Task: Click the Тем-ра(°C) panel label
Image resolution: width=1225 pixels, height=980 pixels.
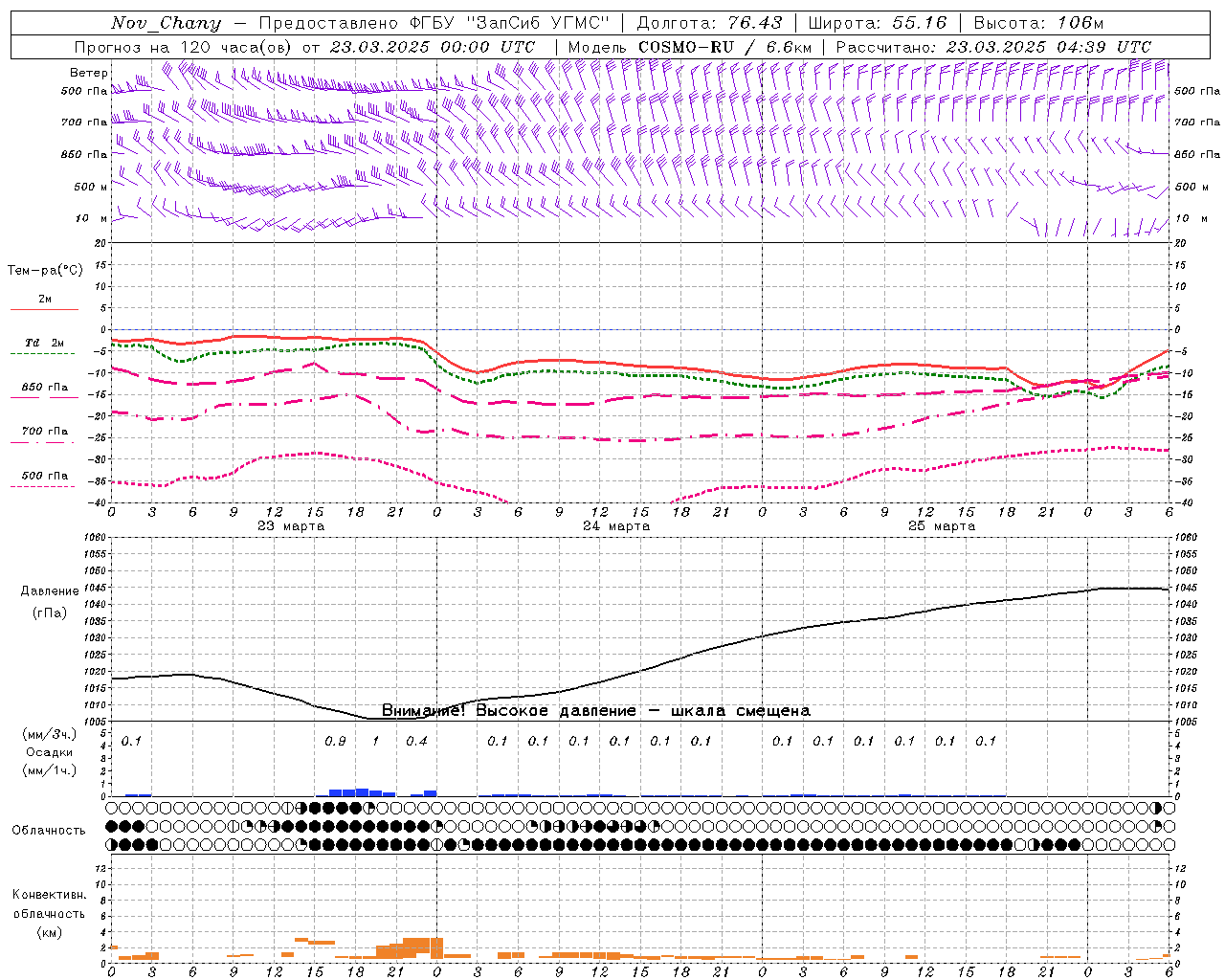Action: coord(45,271)
